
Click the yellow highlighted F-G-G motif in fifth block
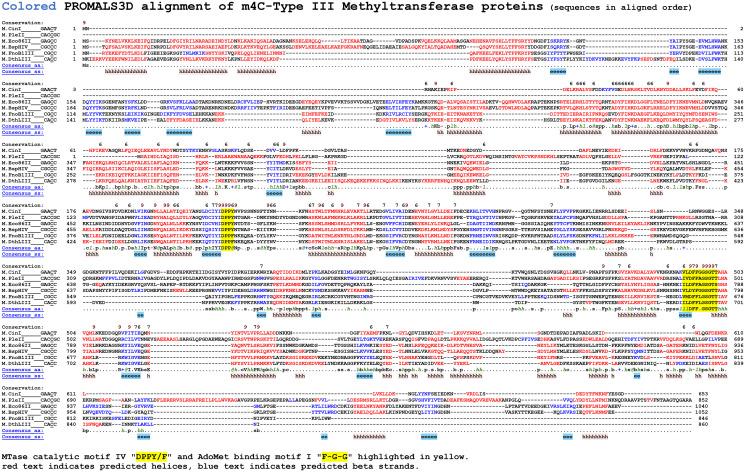point(699,290)
